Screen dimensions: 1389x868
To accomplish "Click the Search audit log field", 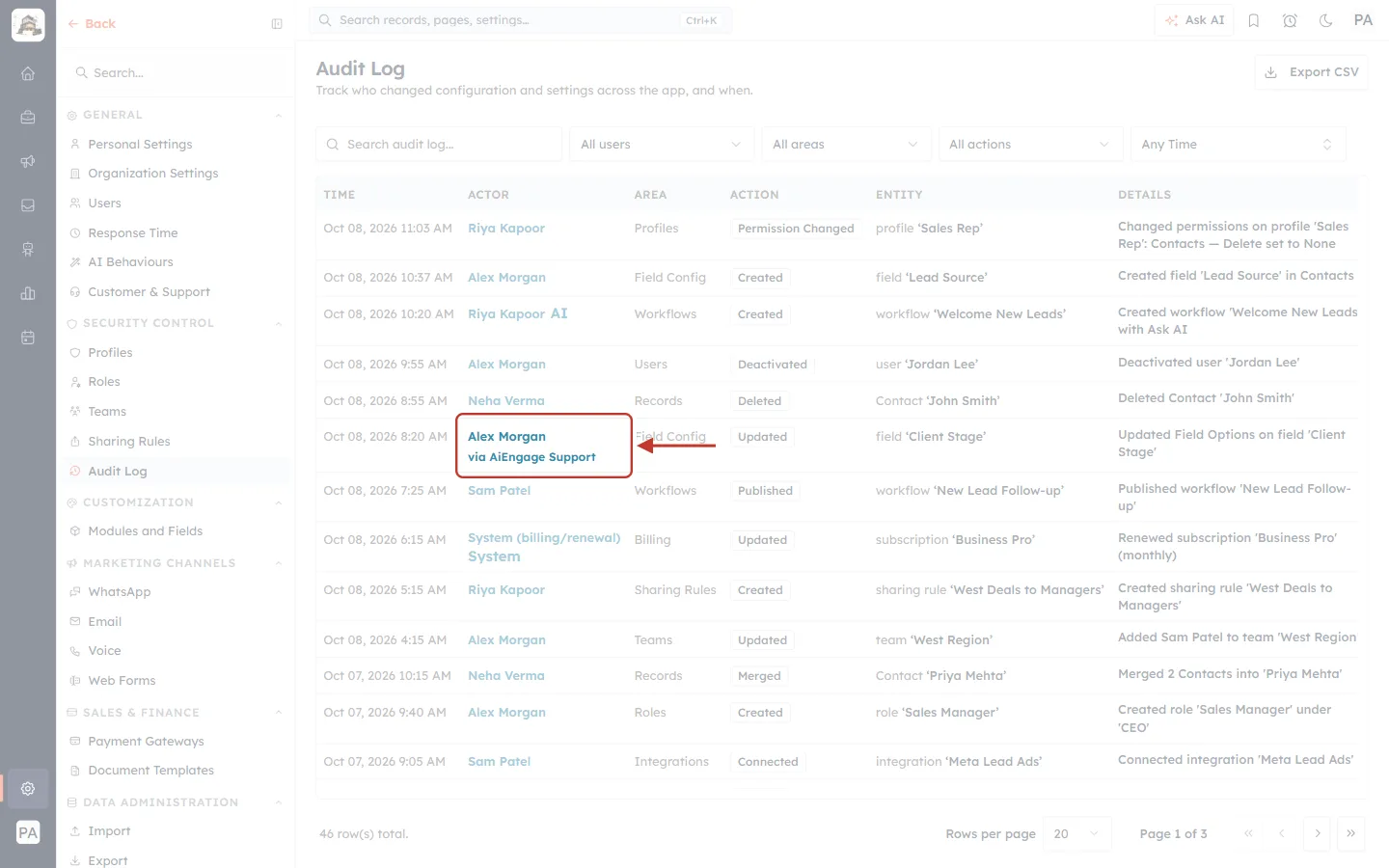I will [439, 145].
